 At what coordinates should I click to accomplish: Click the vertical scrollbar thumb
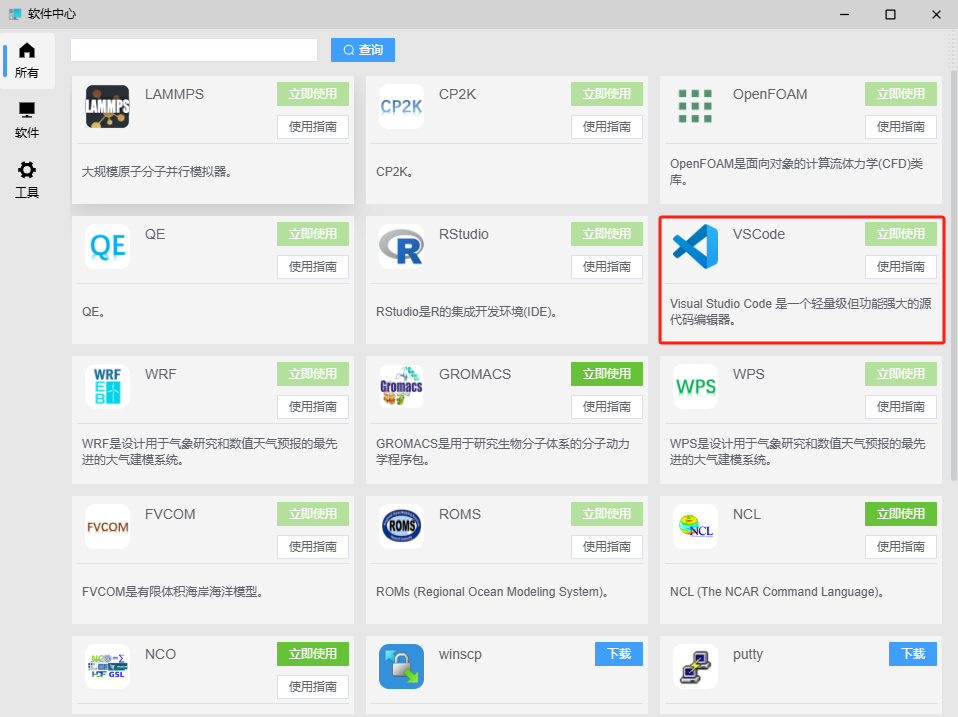pos(954,275)
